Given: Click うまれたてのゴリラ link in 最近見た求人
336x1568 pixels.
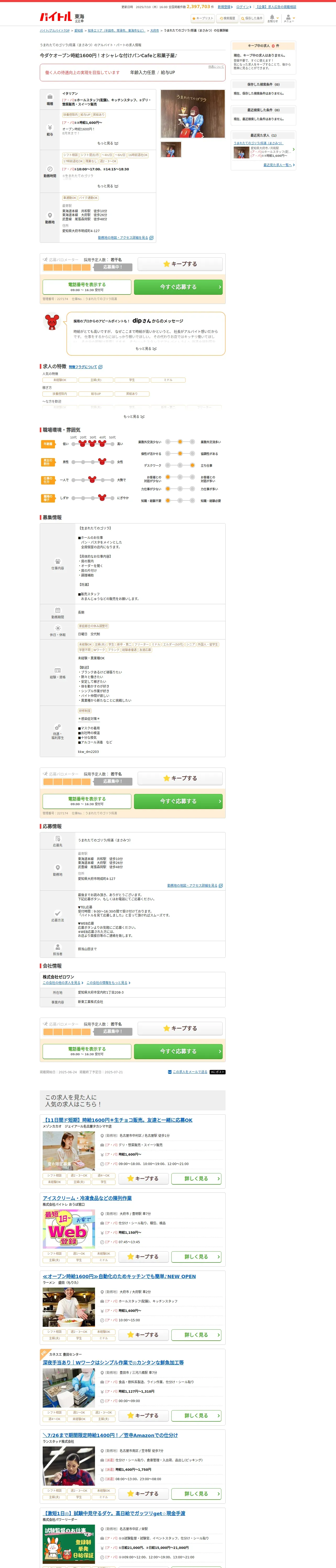Looking at the screenshot, I should coord(259,143).
